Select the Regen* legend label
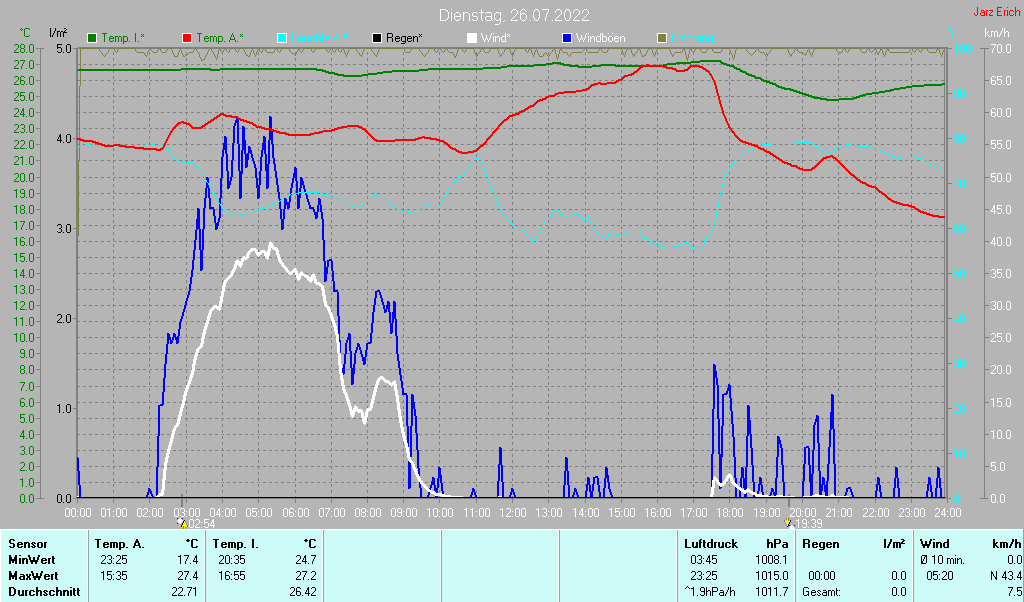1024x602 pixels. (404, 39)
